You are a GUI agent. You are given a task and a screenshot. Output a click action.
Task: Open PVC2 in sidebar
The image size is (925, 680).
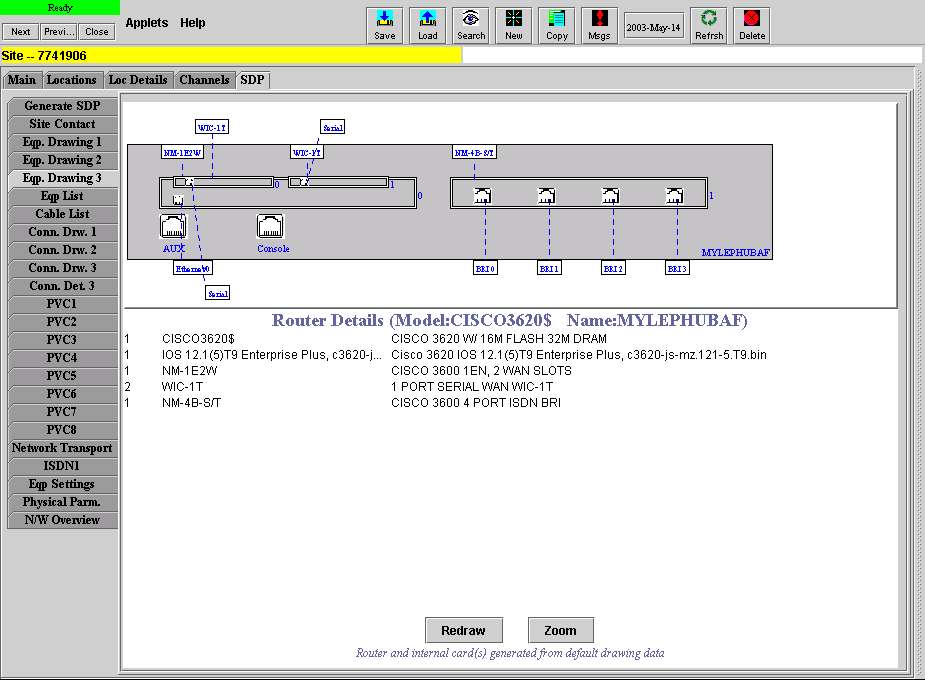(x=62, y=322)
